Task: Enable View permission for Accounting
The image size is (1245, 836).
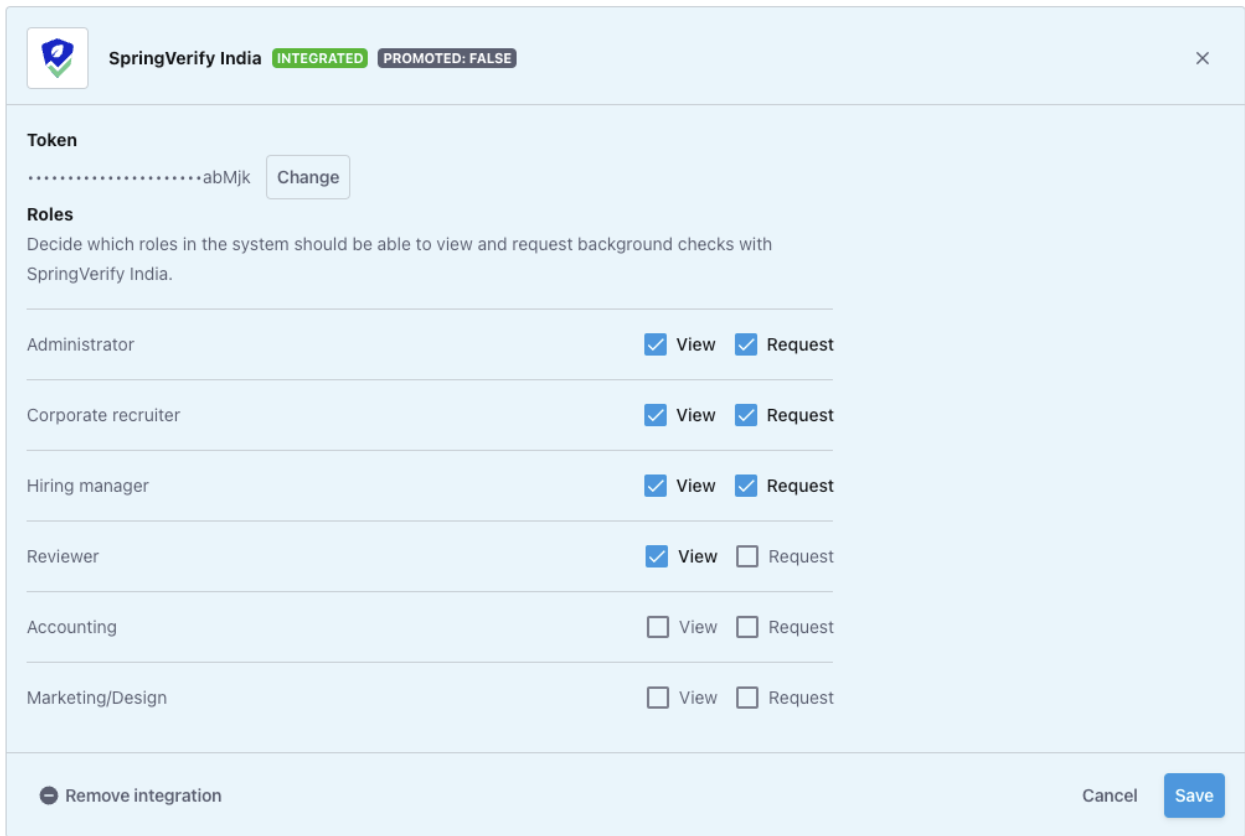Action: [658, 627]
